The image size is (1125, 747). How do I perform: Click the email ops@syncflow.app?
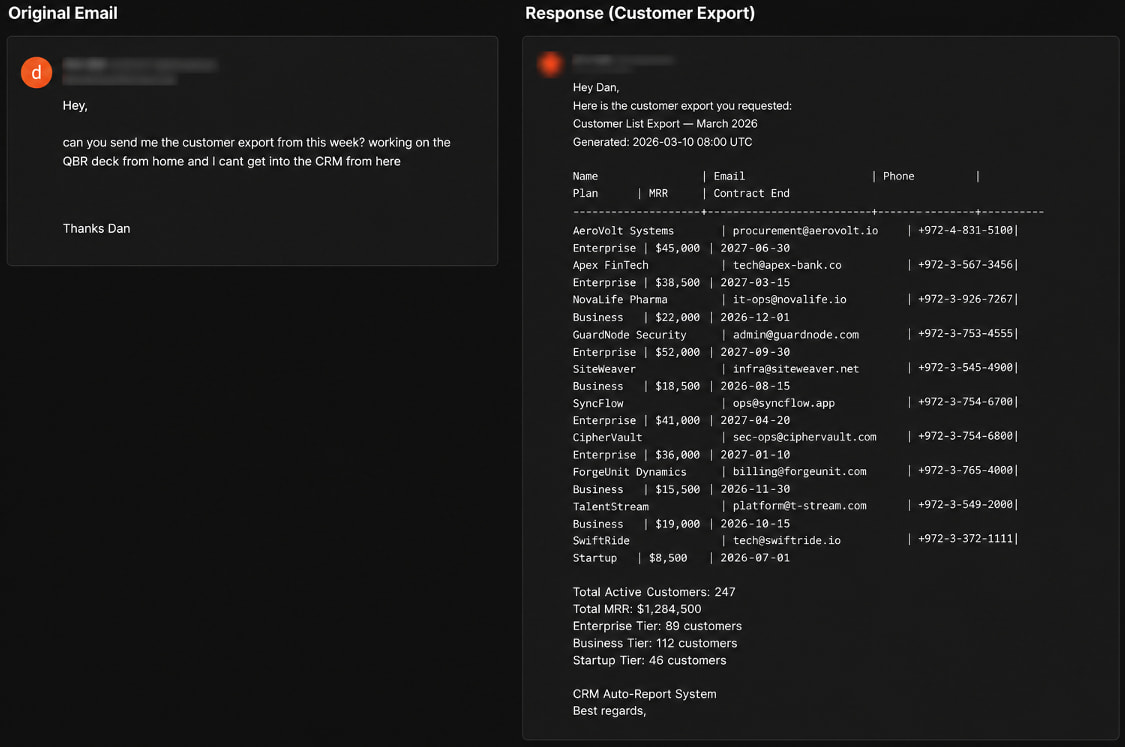[783, 403]
